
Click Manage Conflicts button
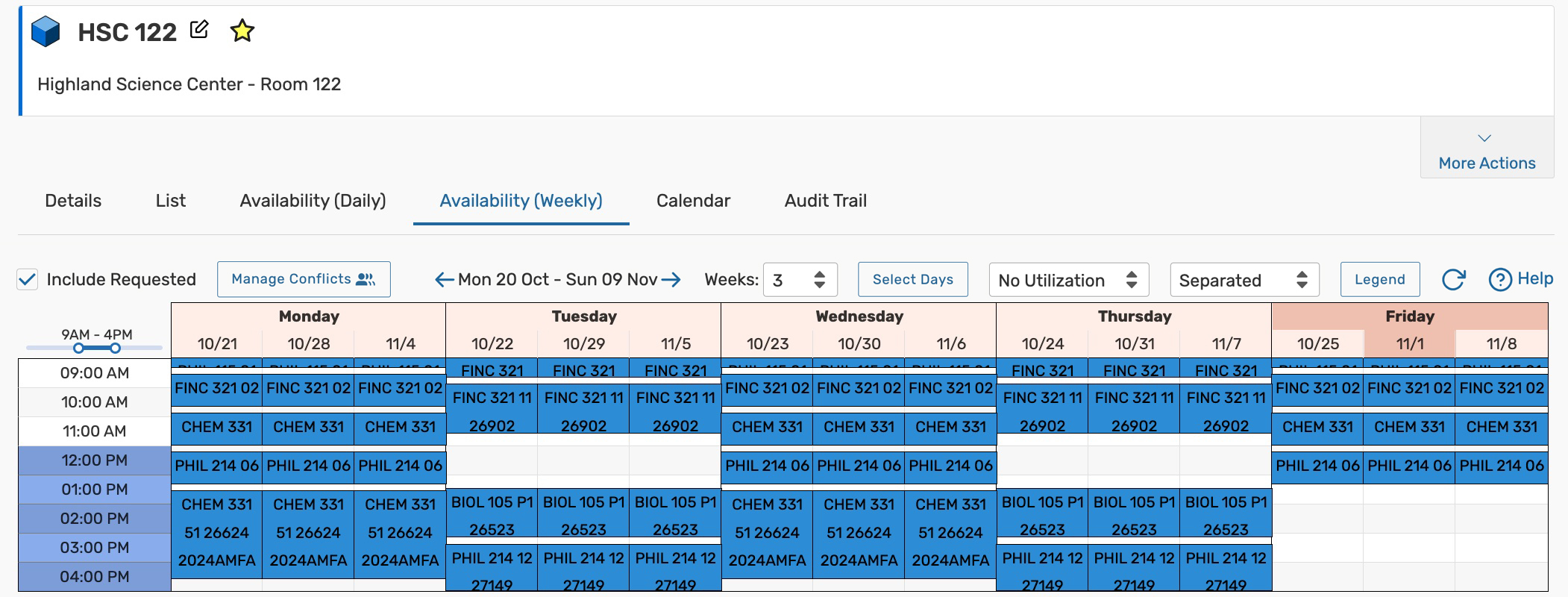(x=304, y=279)
